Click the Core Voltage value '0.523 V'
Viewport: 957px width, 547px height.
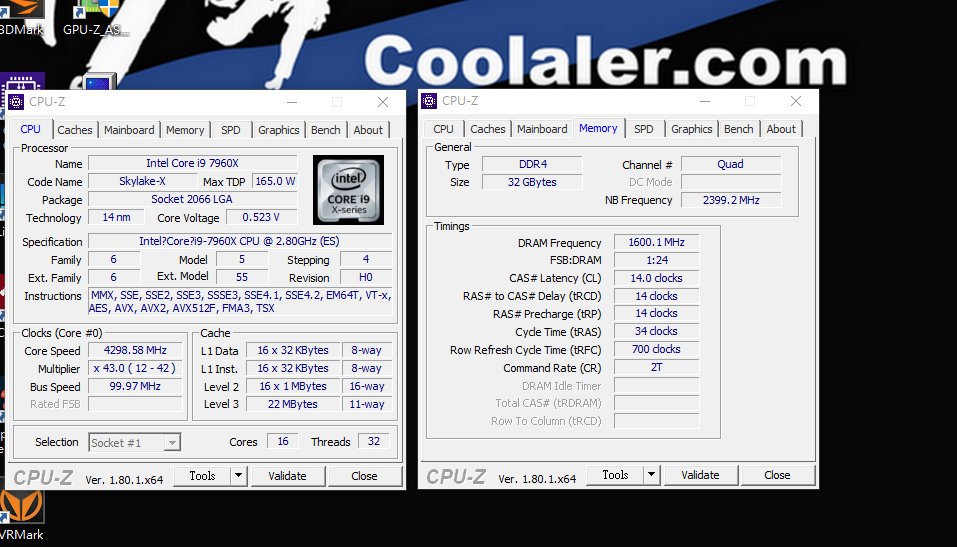click(261, 217)
